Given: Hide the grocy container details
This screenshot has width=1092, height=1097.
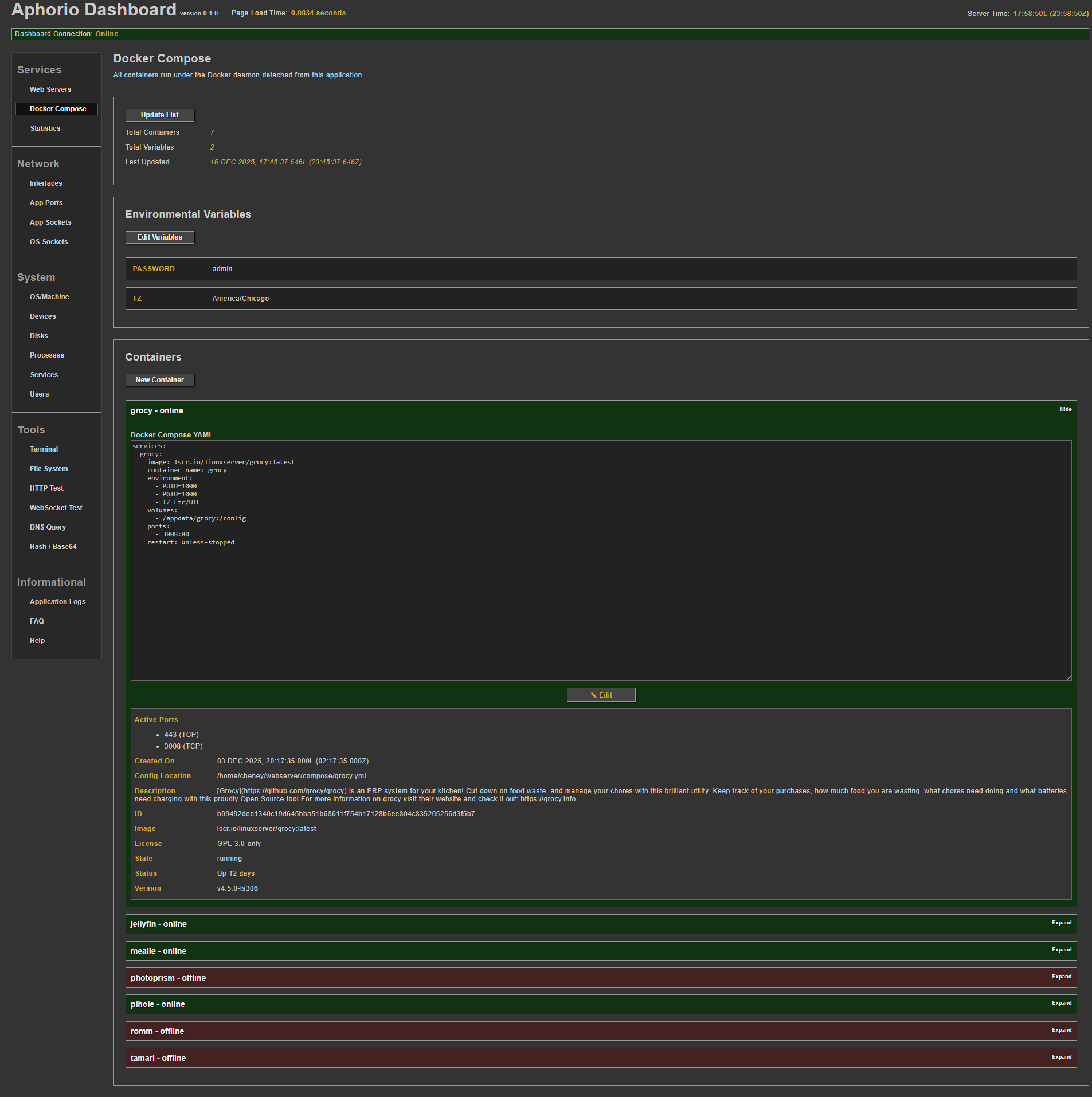Looking at the screenshot, I should point(1065,409).
